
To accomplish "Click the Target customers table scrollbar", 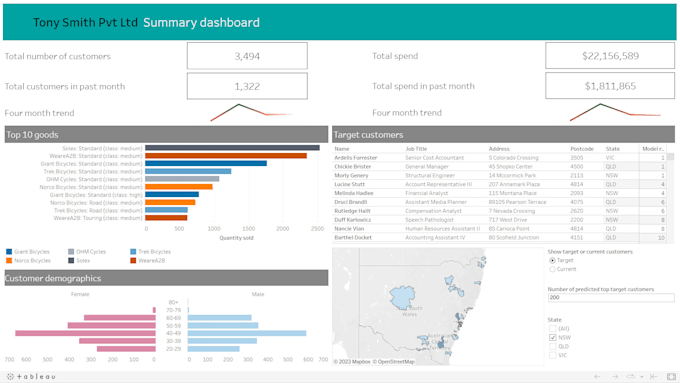I will (670, 157).
